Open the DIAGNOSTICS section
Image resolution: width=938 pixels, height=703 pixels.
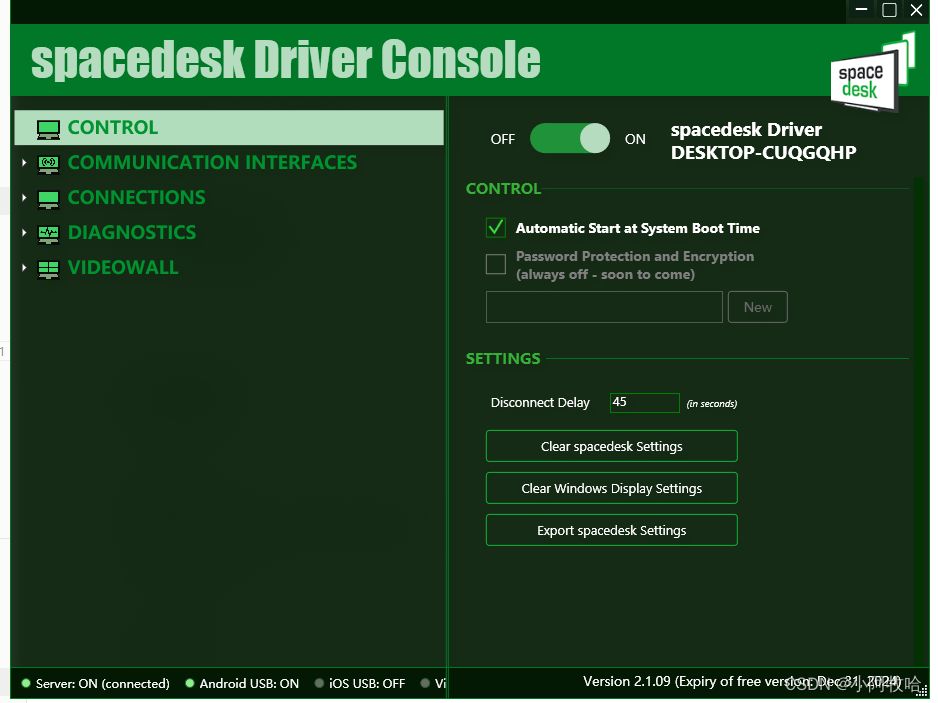132,232
